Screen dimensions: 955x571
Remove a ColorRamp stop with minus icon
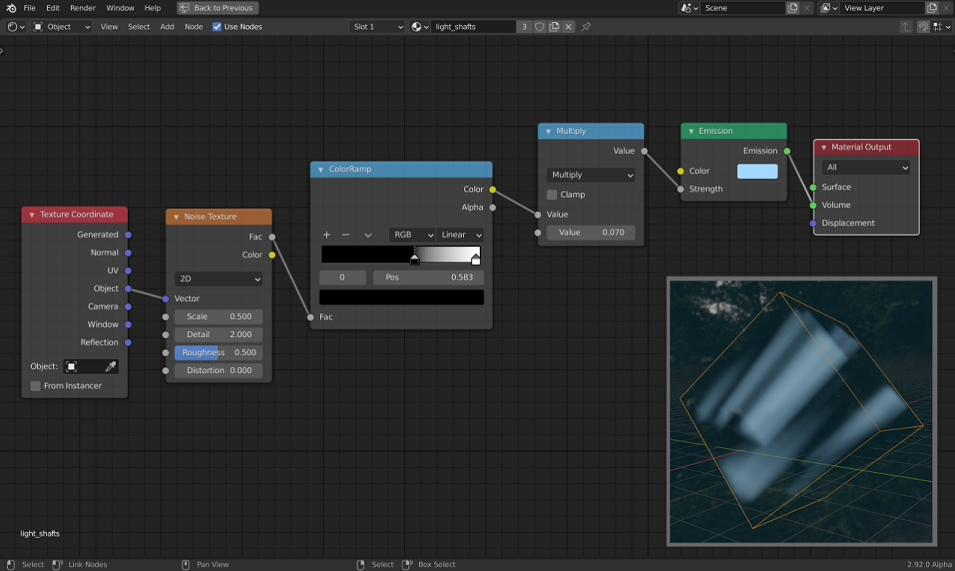pyautogui.click(x=346, y=234)
